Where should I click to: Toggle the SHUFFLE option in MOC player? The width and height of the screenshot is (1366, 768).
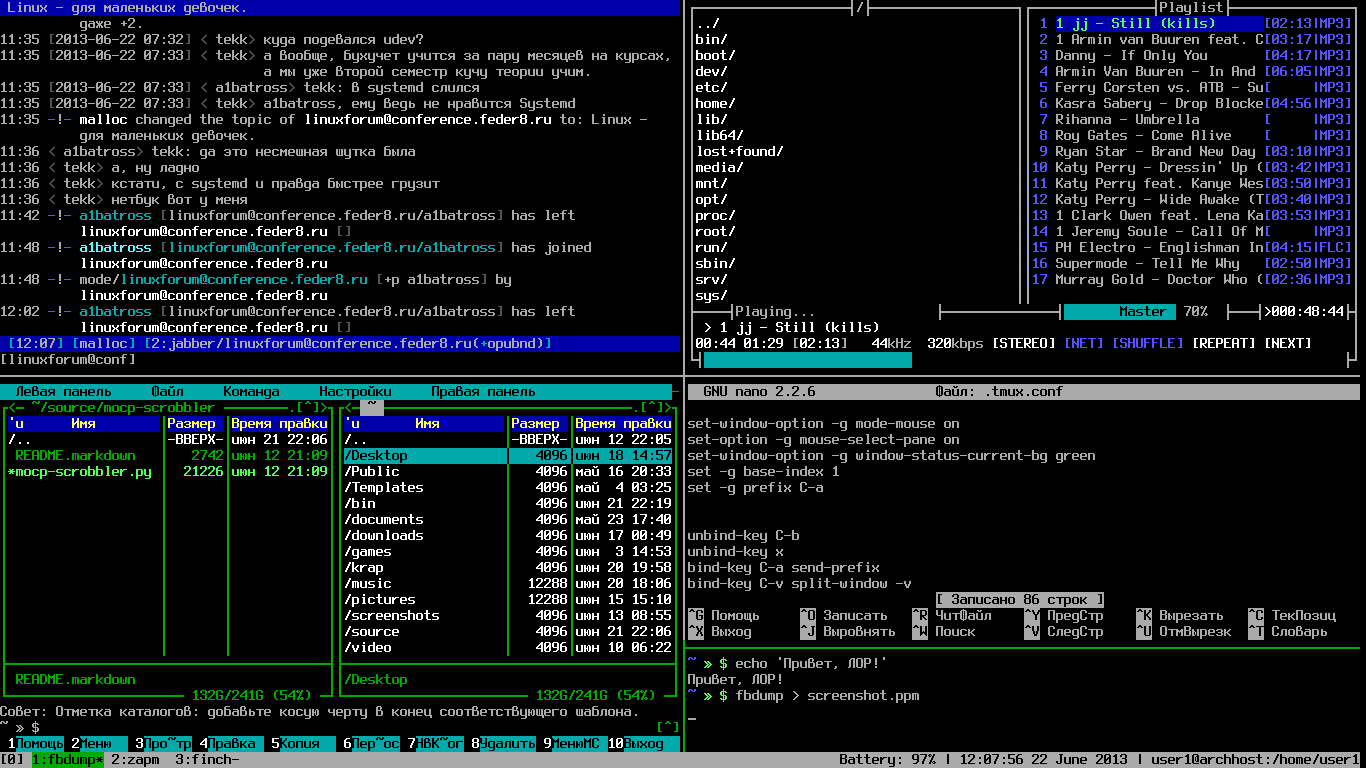(1148, 343)
